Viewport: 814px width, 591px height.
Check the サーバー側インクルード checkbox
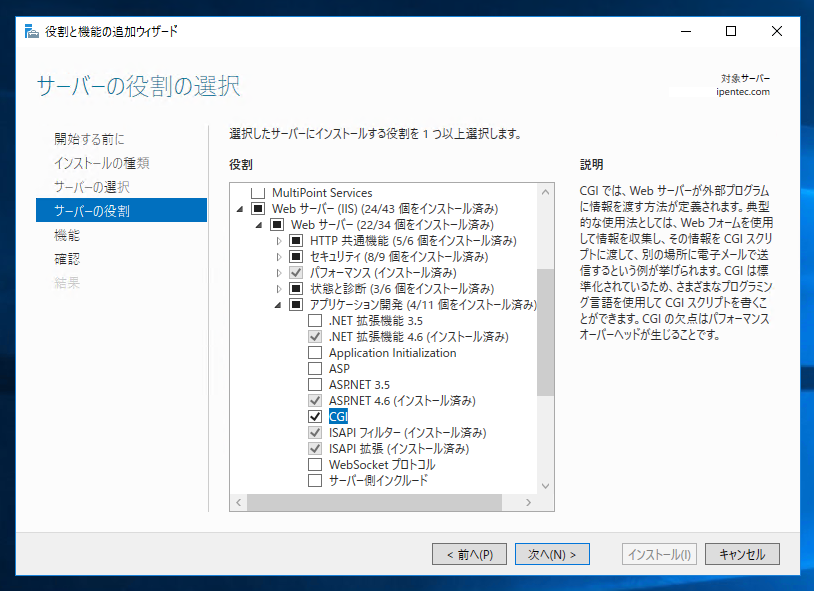315,480
